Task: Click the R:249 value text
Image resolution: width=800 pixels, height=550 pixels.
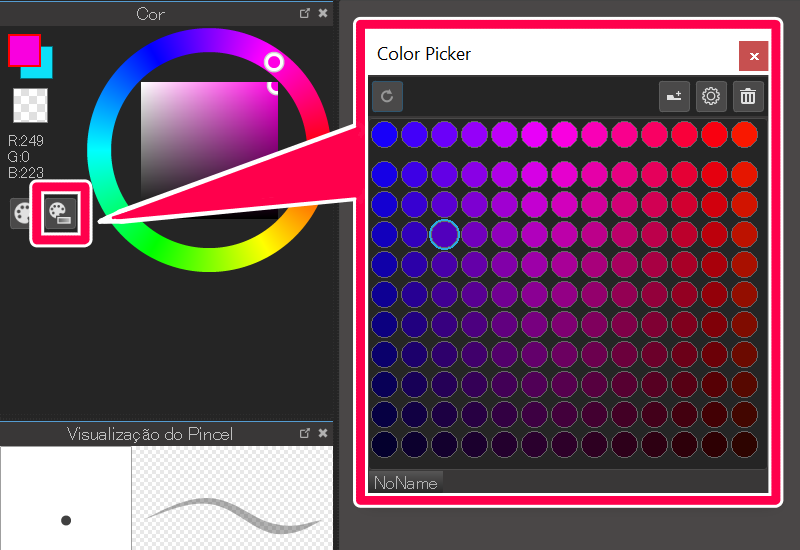Action: pyautogui.click(x=26, y=141)
